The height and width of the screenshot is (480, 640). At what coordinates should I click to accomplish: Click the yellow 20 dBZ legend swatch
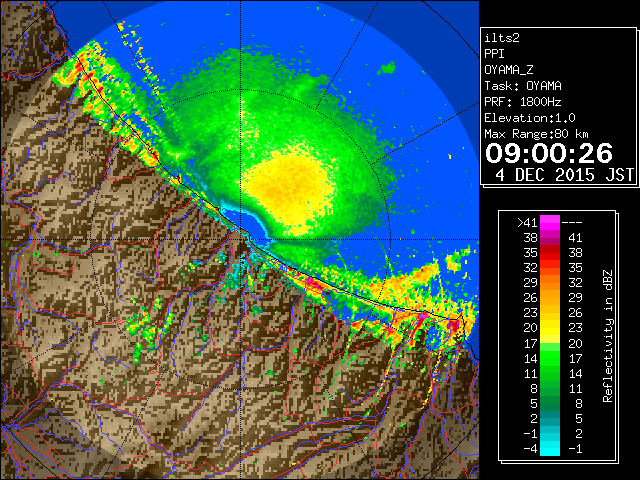550,328
